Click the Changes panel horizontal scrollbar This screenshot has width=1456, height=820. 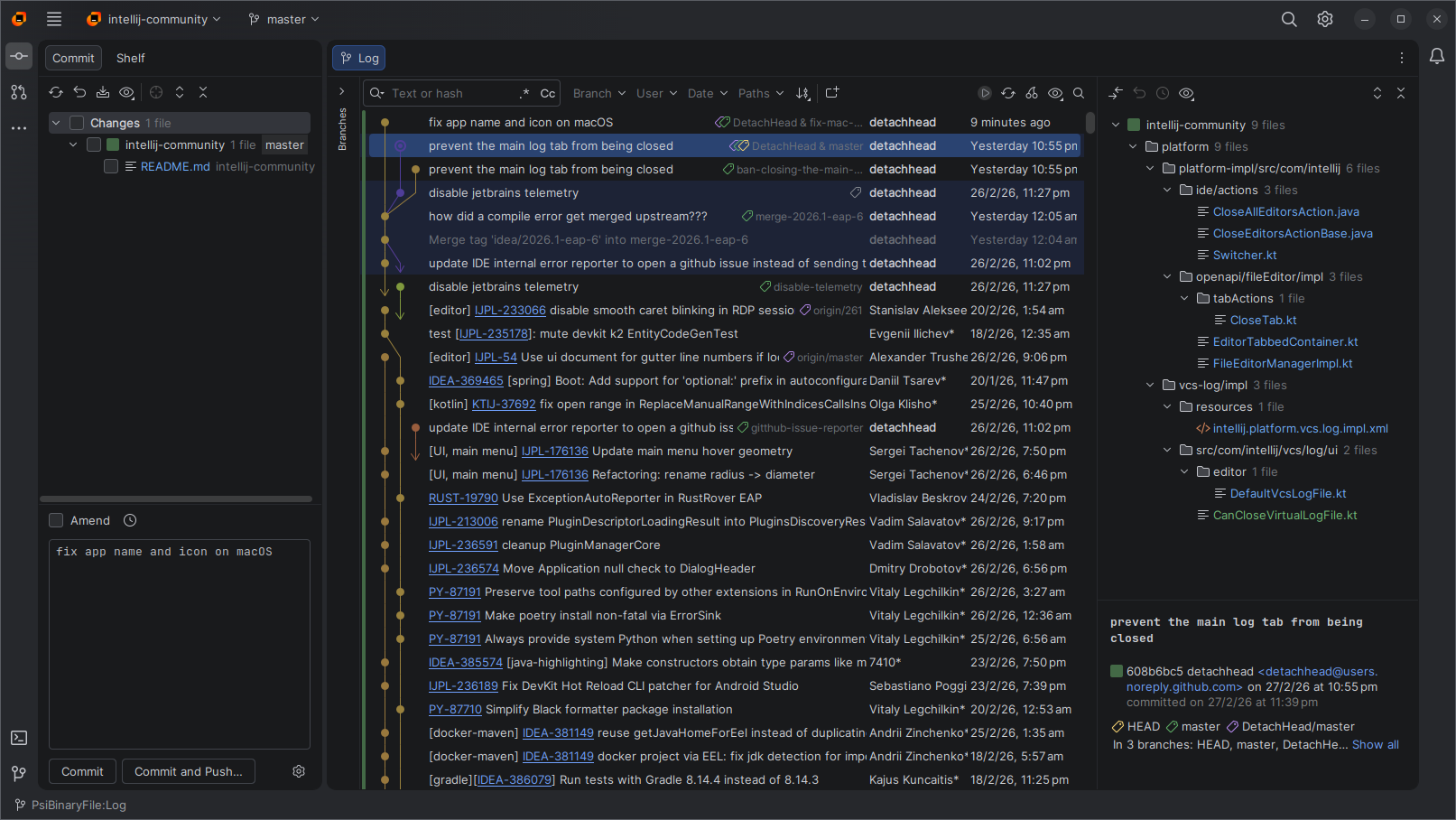click(176, 499)
